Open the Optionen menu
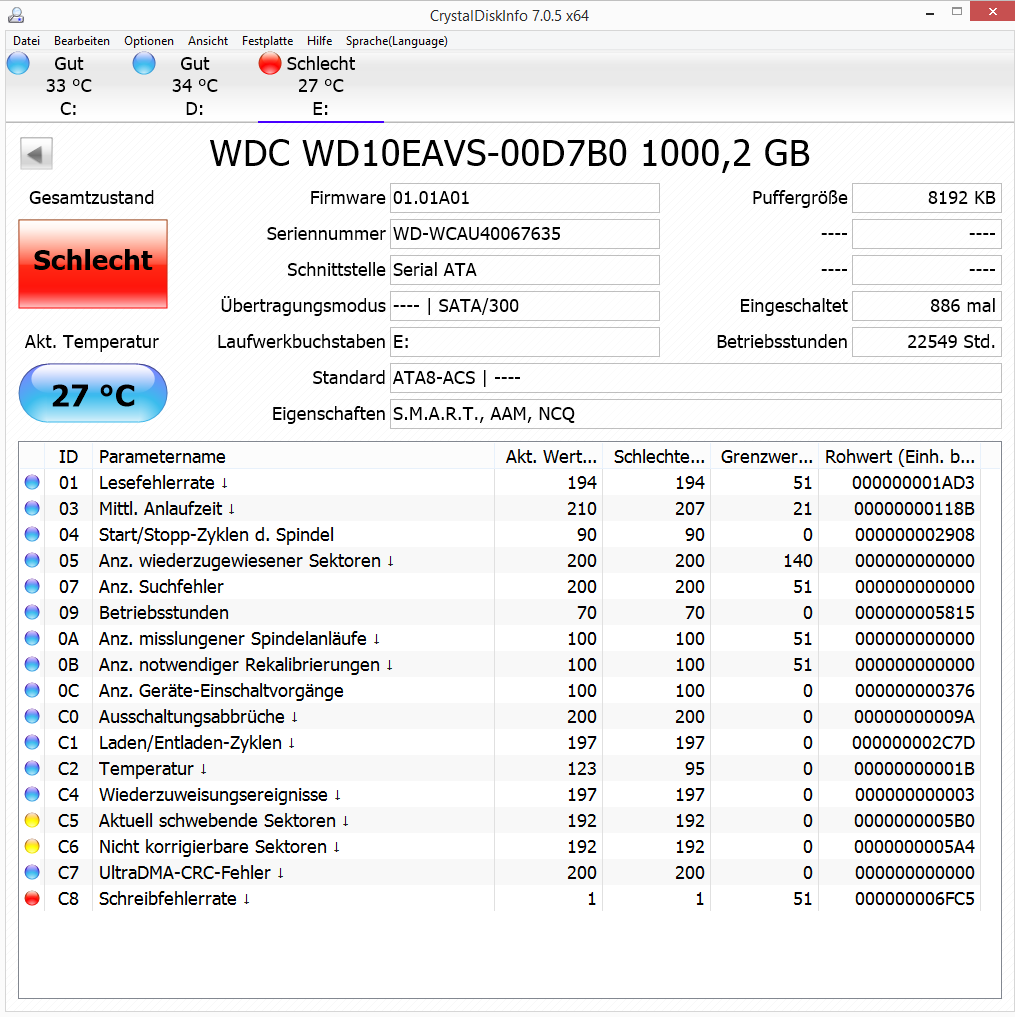 pyautogui.click(x=149, y=41)
